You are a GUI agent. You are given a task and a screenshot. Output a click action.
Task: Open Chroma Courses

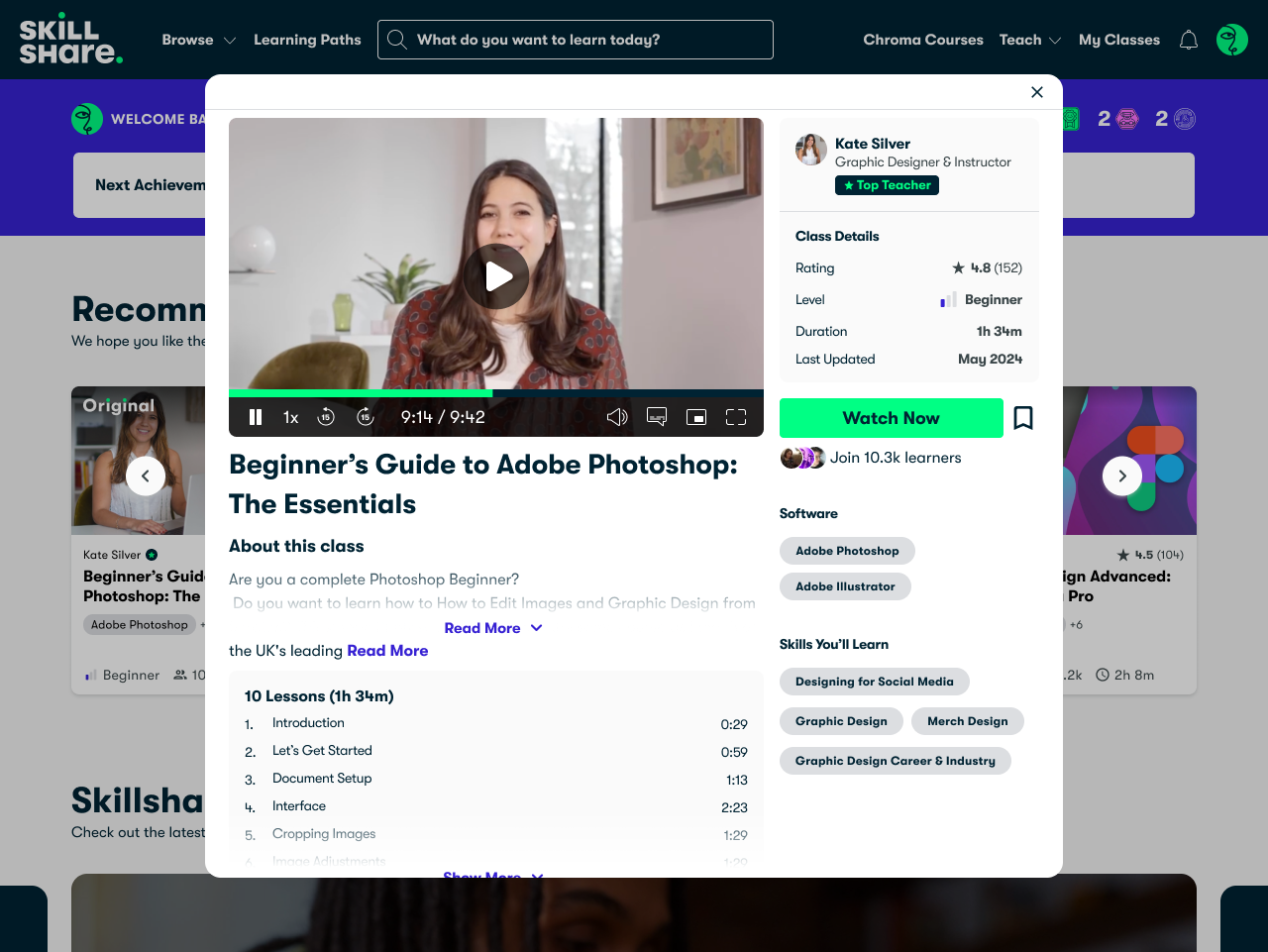pos(923,40)
